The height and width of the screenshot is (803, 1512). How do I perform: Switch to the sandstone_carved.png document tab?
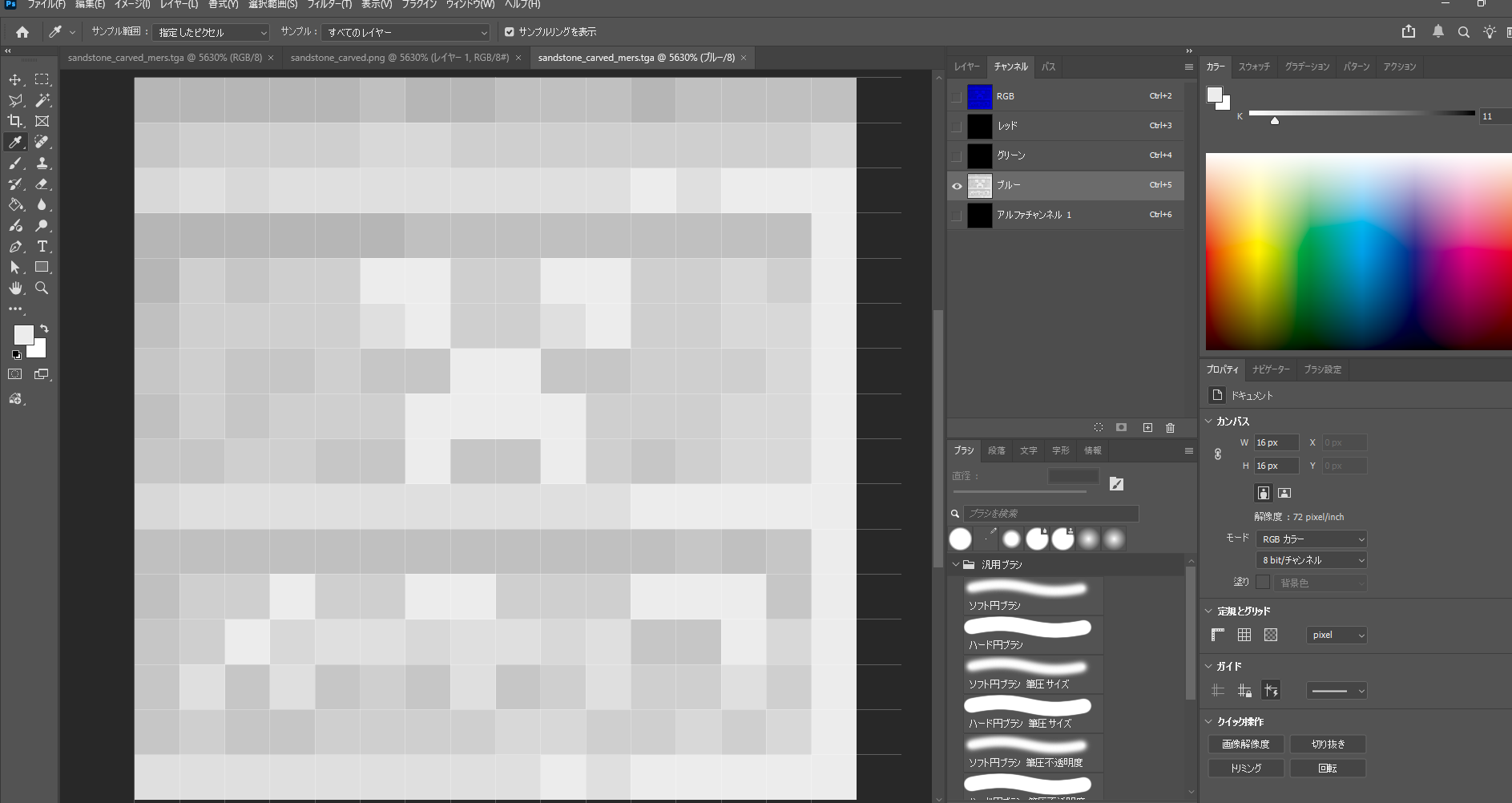[400, 58]
